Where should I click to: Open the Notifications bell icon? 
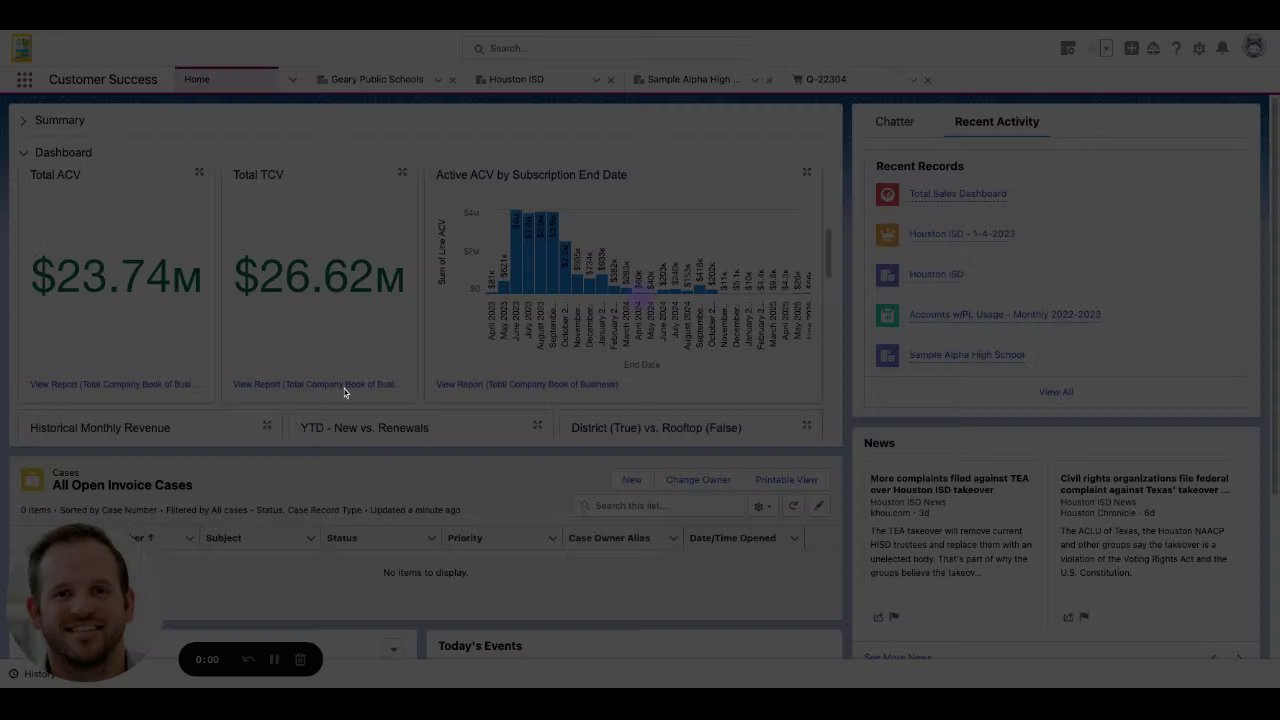point(1222,48)
